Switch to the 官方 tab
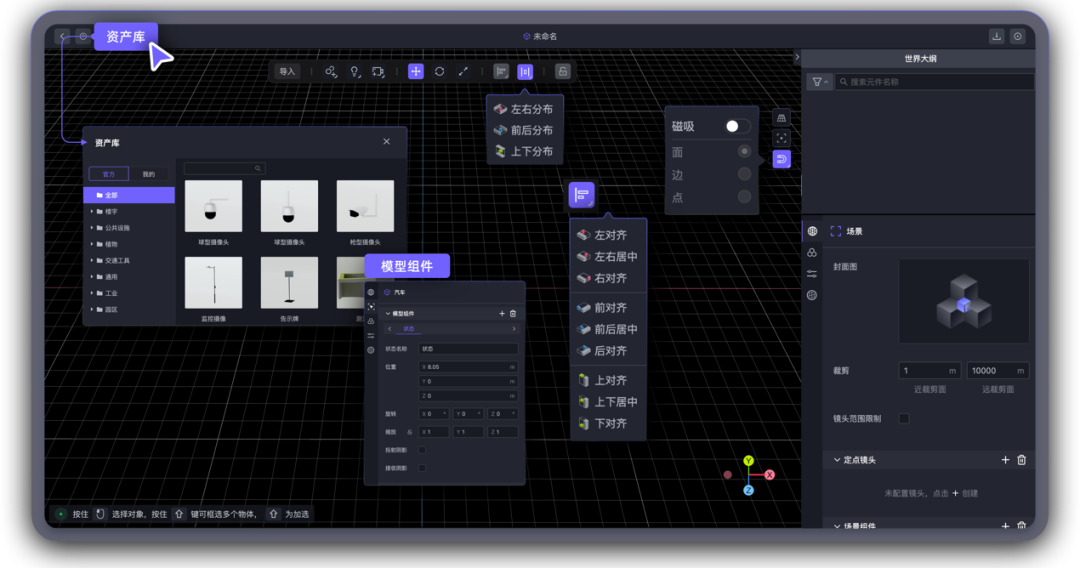Image resolution: width=1080 pixels, height=568 pixels. [x=109, y=174]
